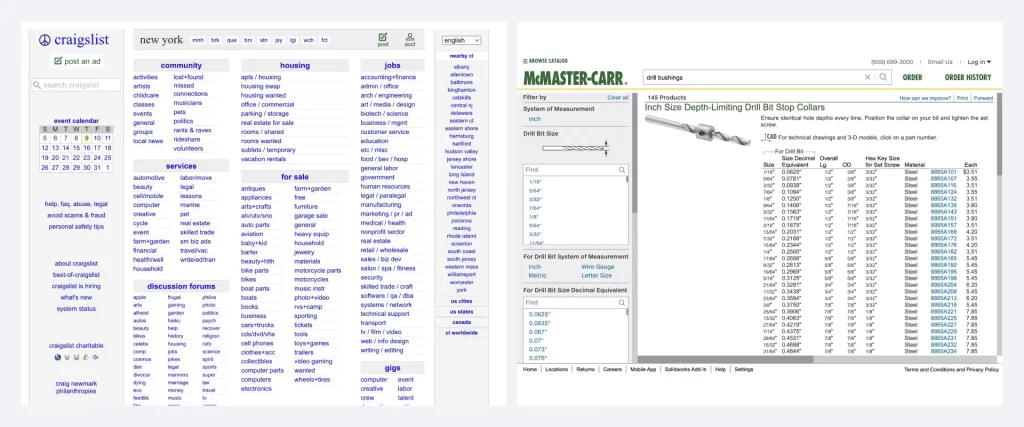Expand the cl worldwide section on craigslist
Screen dimensions: 1024x427
coord(461,333)
